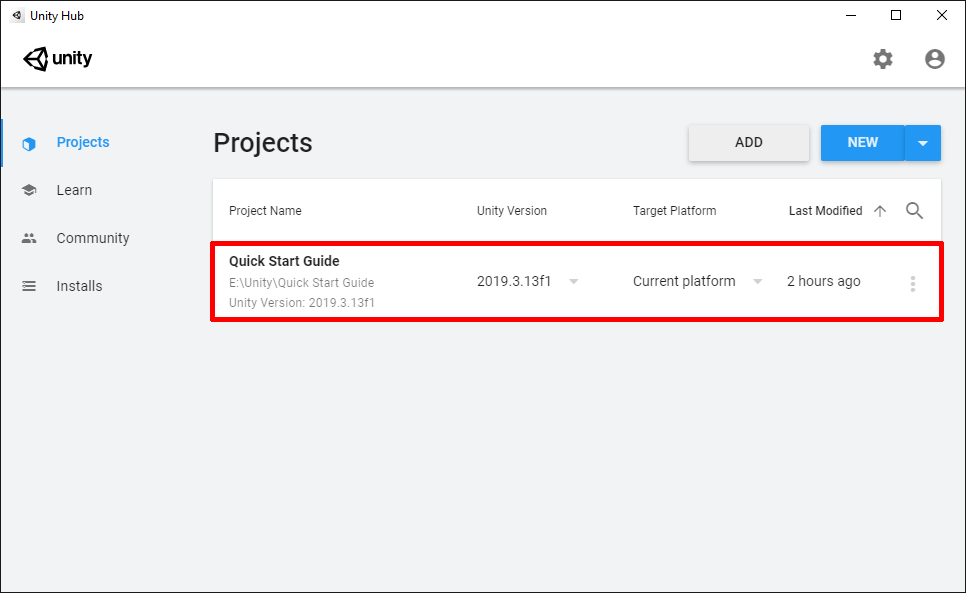Click the ADD button
Viewport: 966px width, 593px height.
tap(748, 143)
